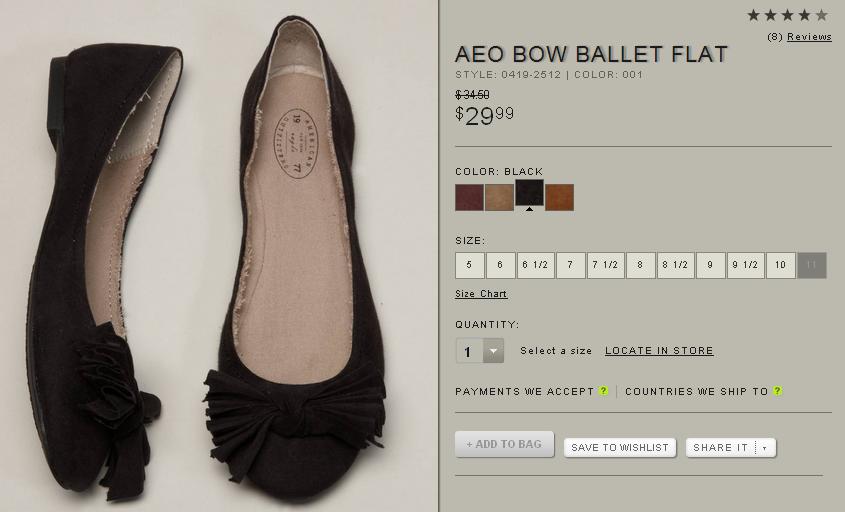845x512 pixels.
Task: Click Save To Wishlist button
Action: point(620,448)
